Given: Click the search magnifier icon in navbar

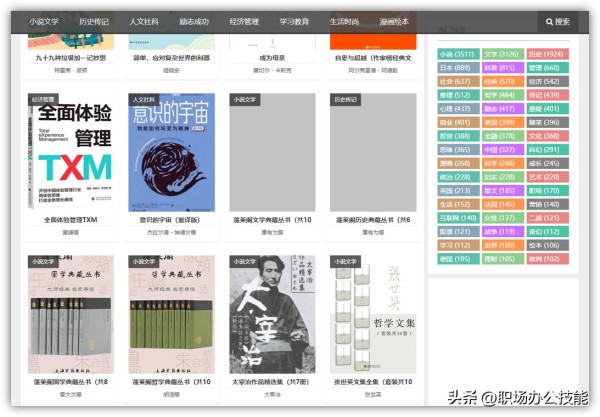Looking at the screenshot, I should coord(548,21).
